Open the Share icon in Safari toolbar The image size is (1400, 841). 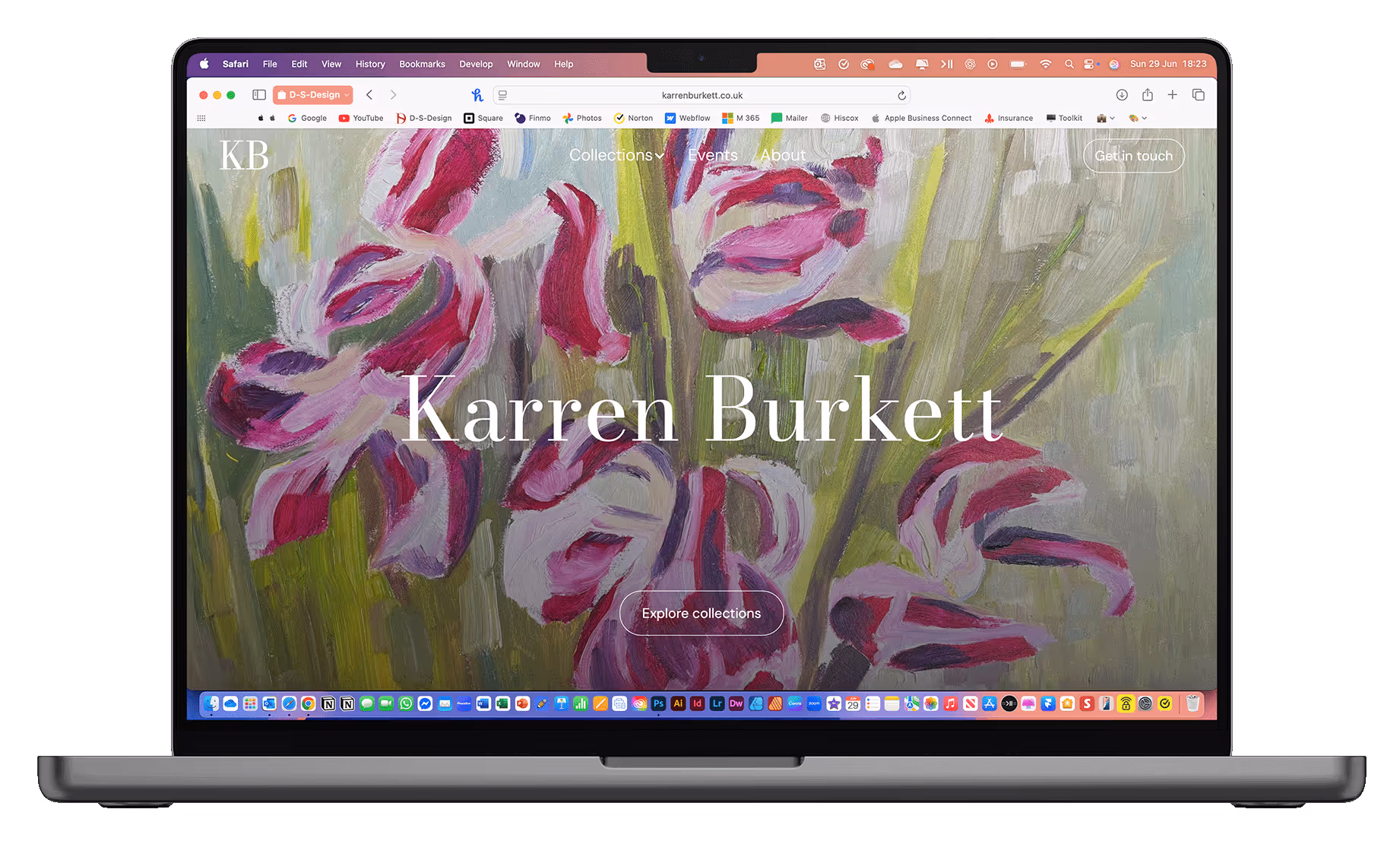[1148, 95]
